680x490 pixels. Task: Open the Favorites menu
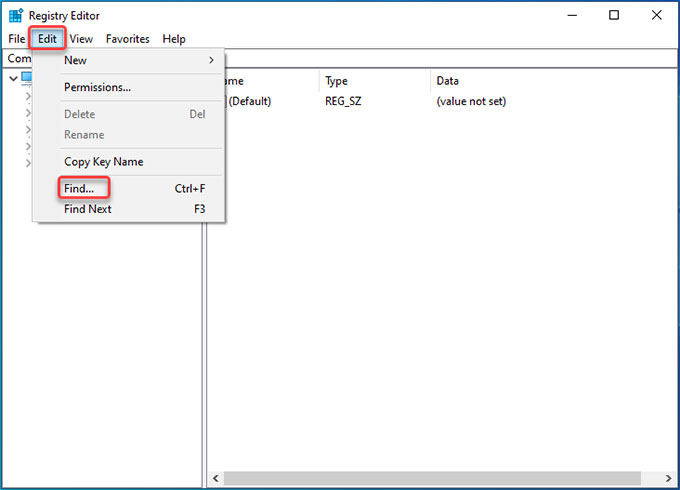pos(128,39)
